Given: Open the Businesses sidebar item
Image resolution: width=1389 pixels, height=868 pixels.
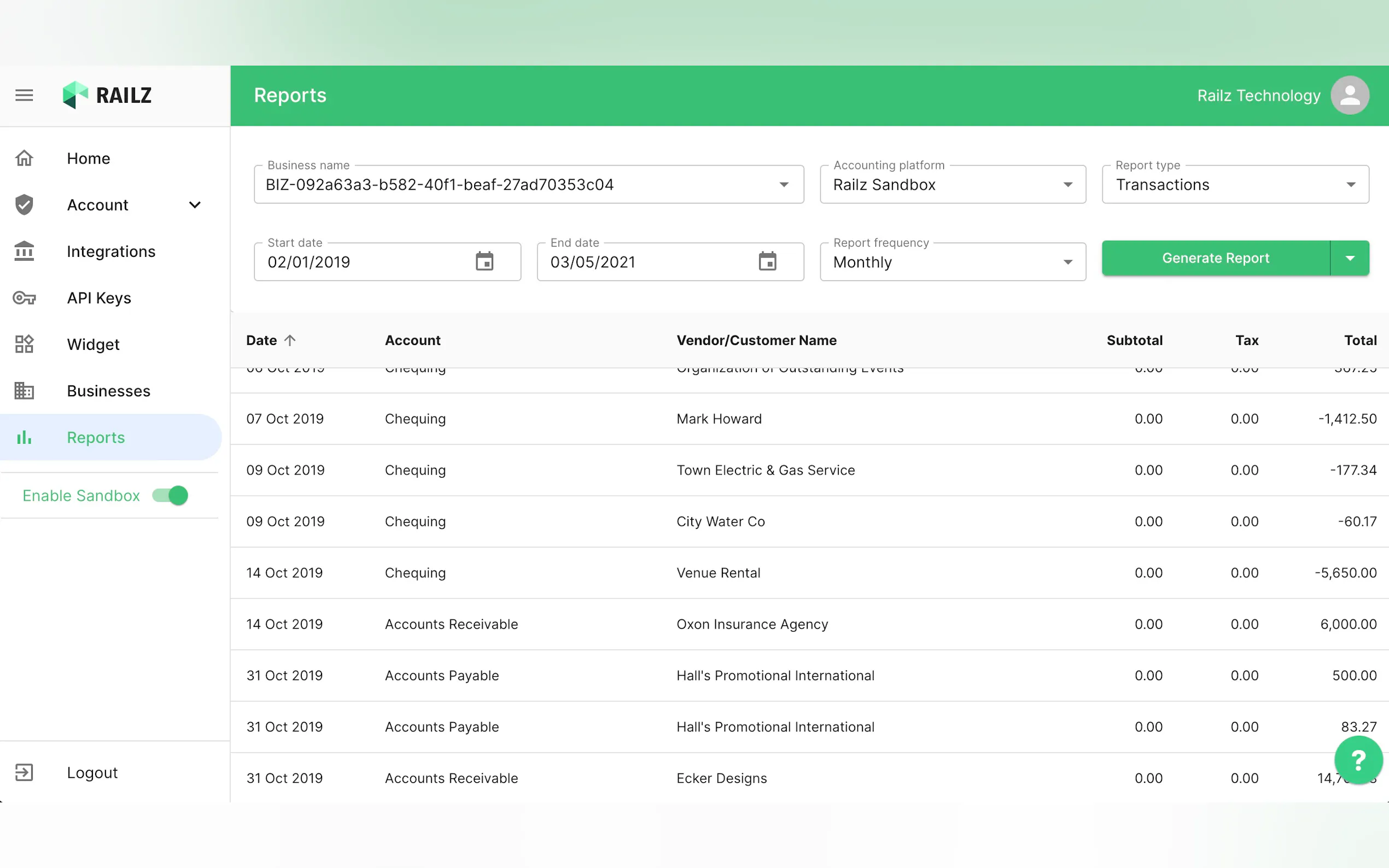Looking at the screenshot, I should click(108, 391).
